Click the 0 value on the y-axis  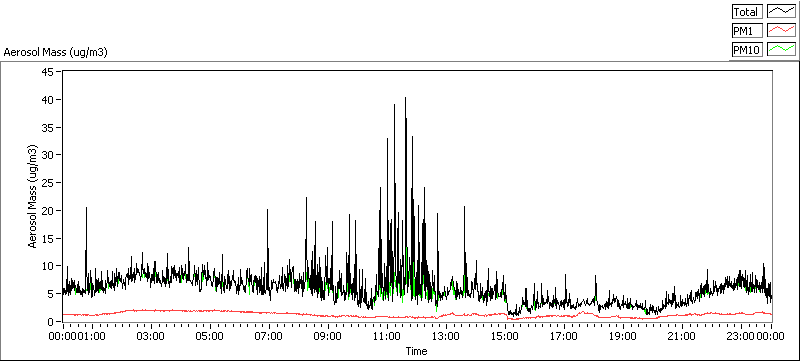click(x=52, y=322)
